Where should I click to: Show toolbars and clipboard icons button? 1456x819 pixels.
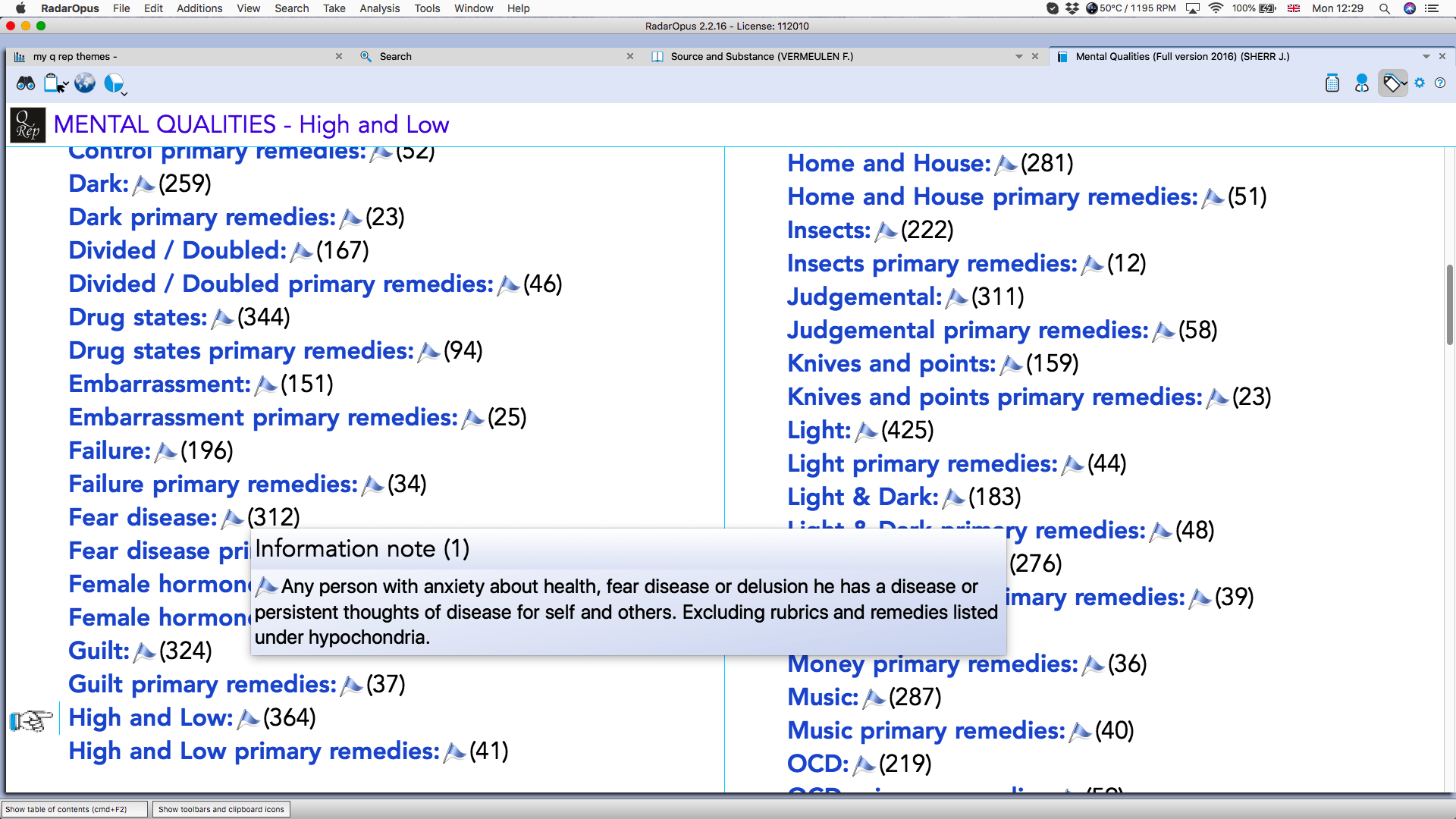tap(221, 809)
